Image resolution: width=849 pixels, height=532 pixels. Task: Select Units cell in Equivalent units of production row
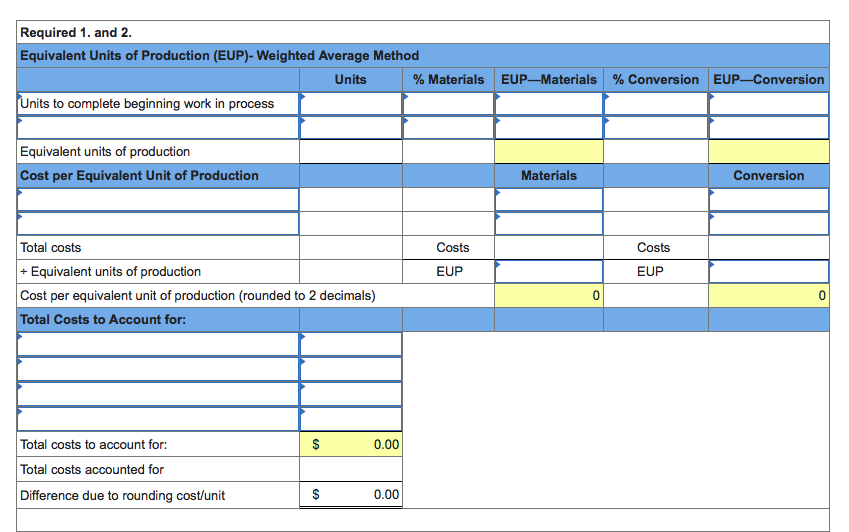click(x=351, y=152)
